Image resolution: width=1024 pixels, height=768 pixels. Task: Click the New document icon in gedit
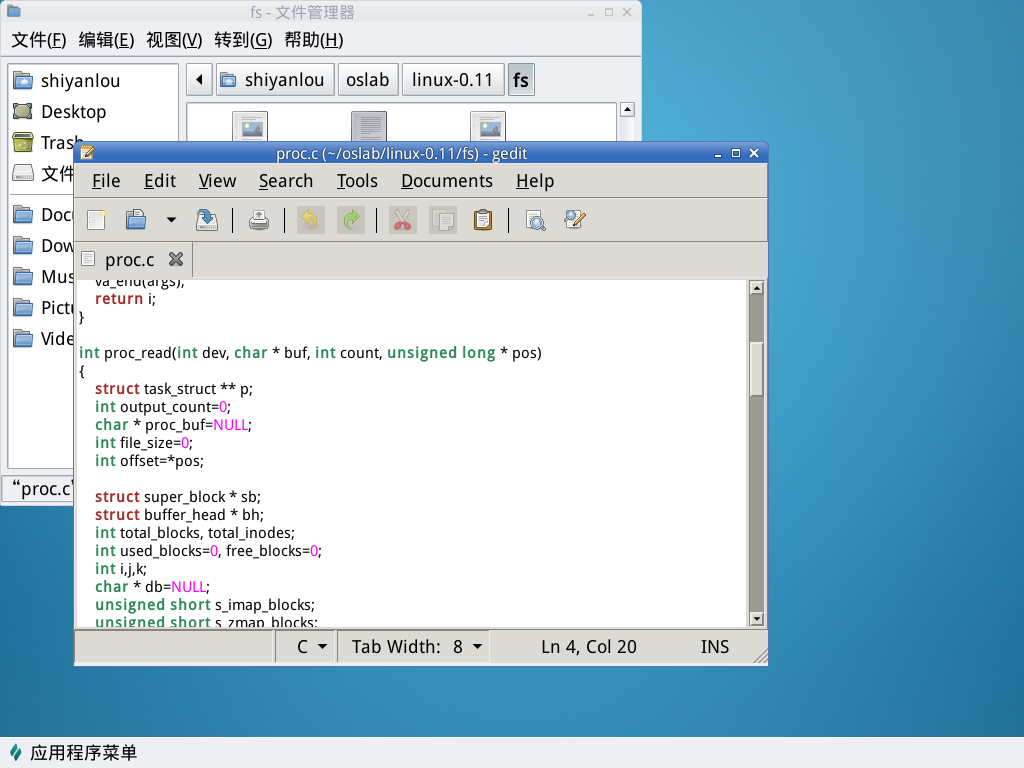tap(97, 220)
